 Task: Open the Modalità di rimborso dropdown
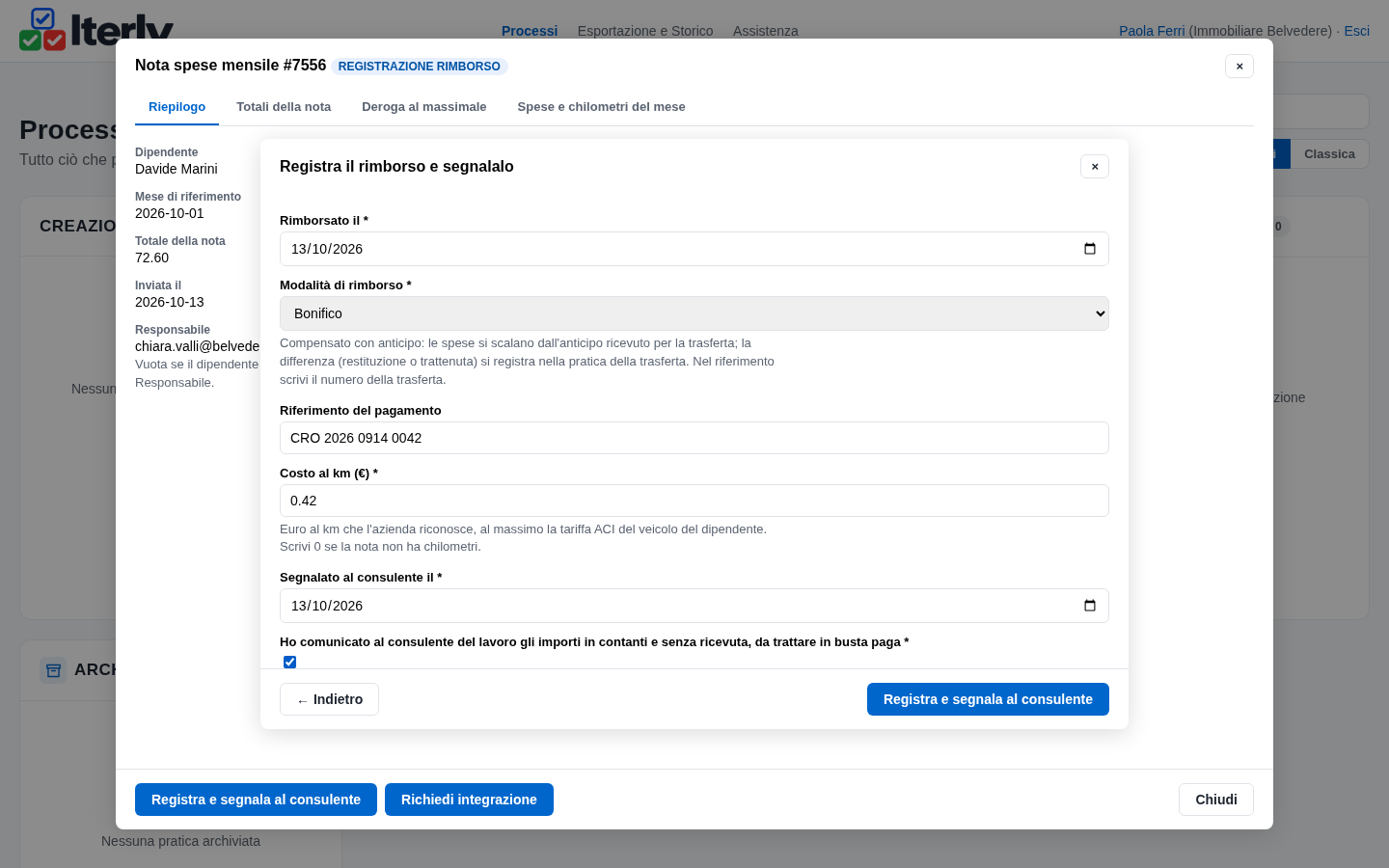(x=694, y=313)
